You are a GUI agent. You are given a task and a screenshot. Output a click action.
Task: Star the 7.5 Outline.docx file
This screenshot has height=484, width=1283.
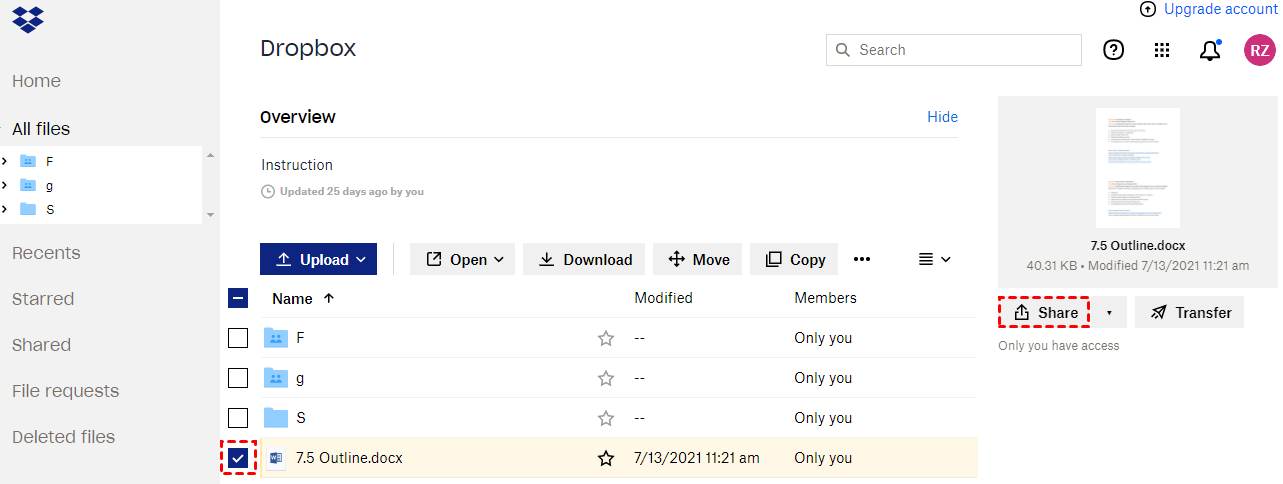pyautogui.click(x=606, y=458)
